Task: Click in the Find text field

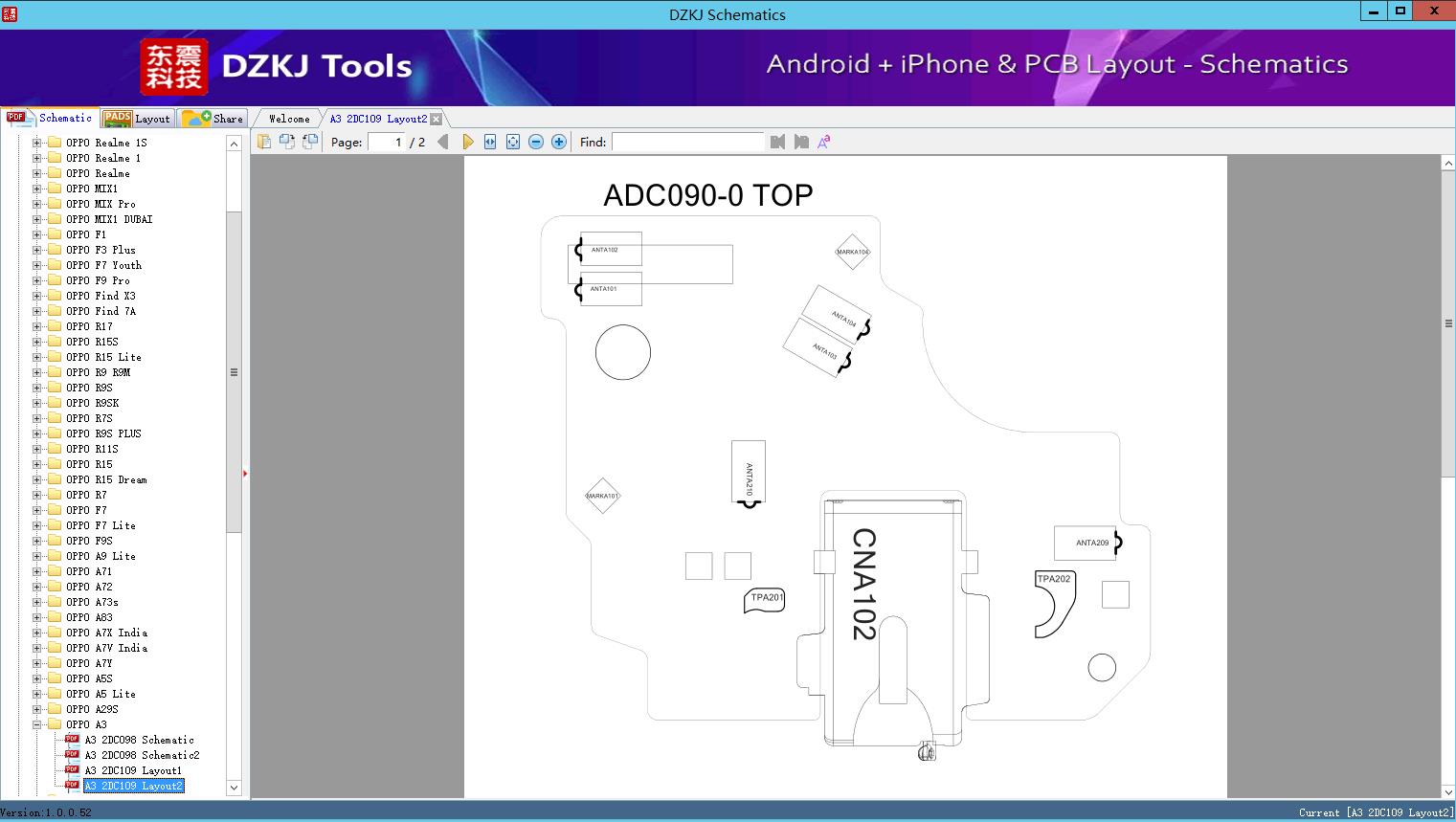Action: [x=688, y=142]
